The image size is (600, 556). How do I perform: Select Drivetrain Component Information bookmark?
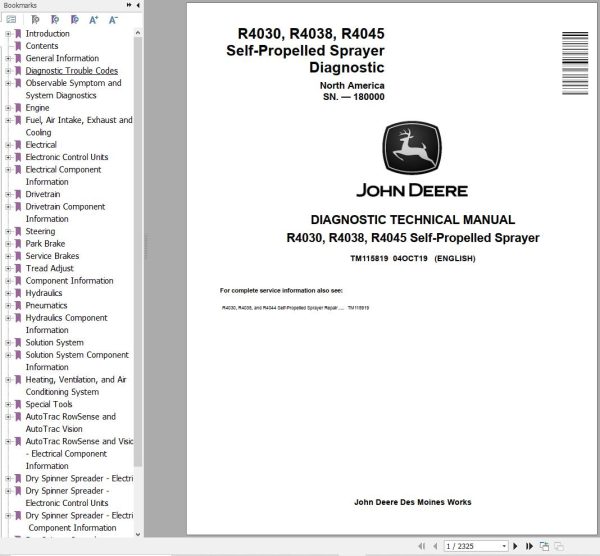65,213
